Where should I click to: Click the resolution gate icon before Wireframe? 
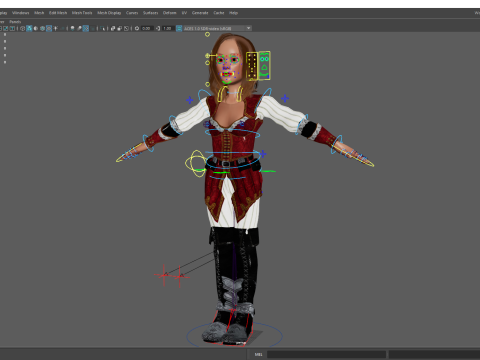12,28
